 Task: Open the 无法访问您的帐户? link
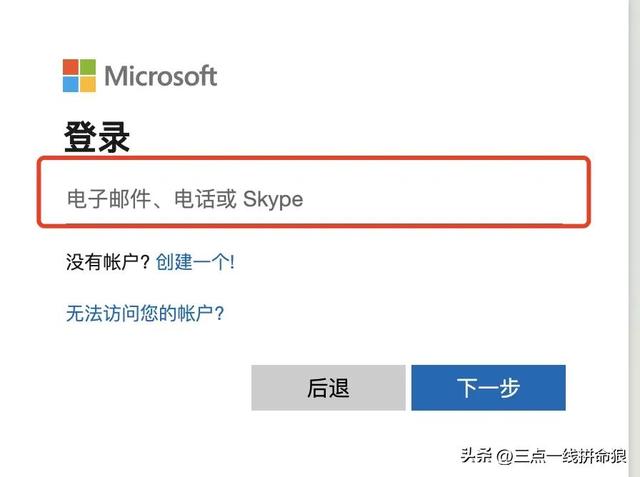(145, 313)
